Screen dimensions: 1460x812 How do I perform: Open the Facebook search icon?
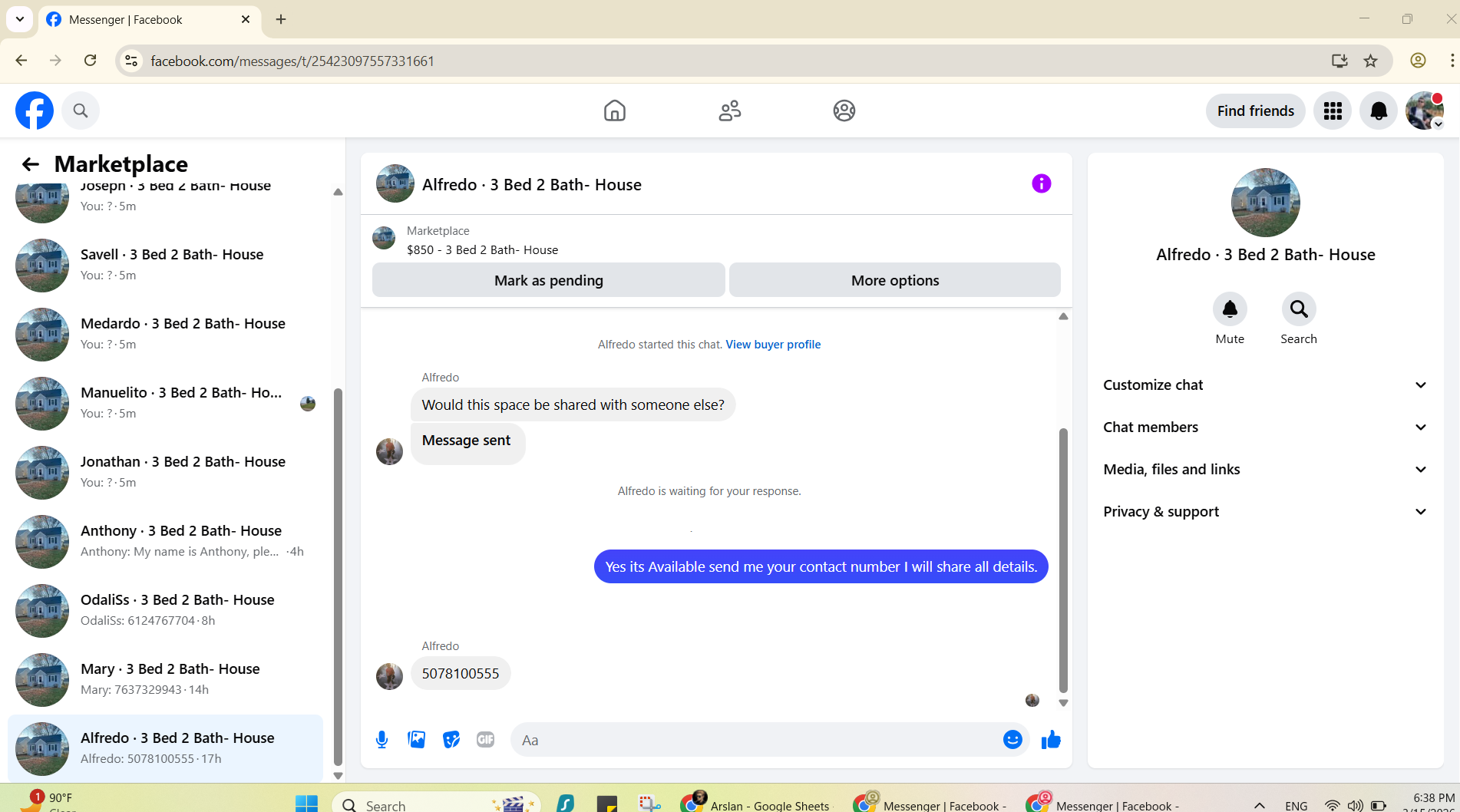(81, 111)
